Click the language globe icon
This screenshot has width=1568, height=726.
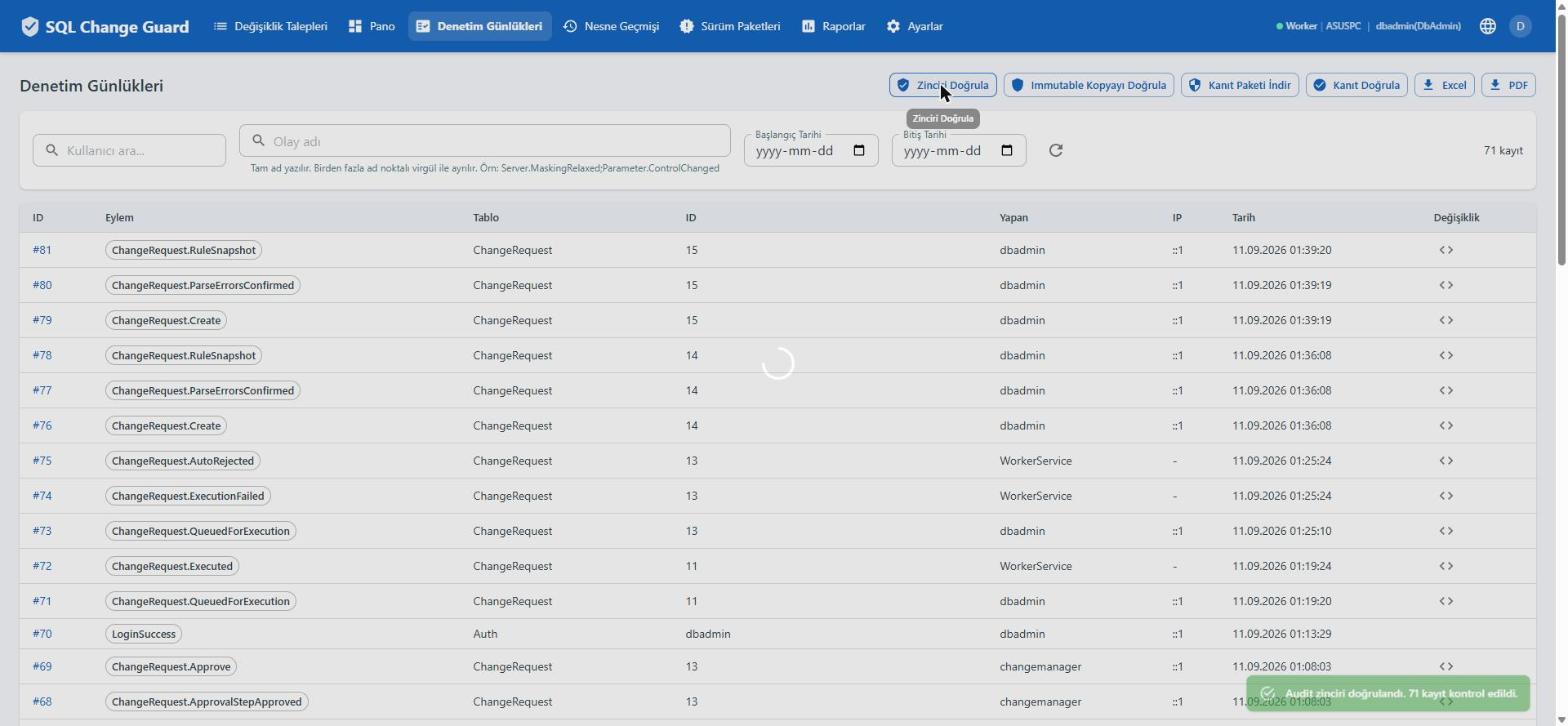(1487, 27)
